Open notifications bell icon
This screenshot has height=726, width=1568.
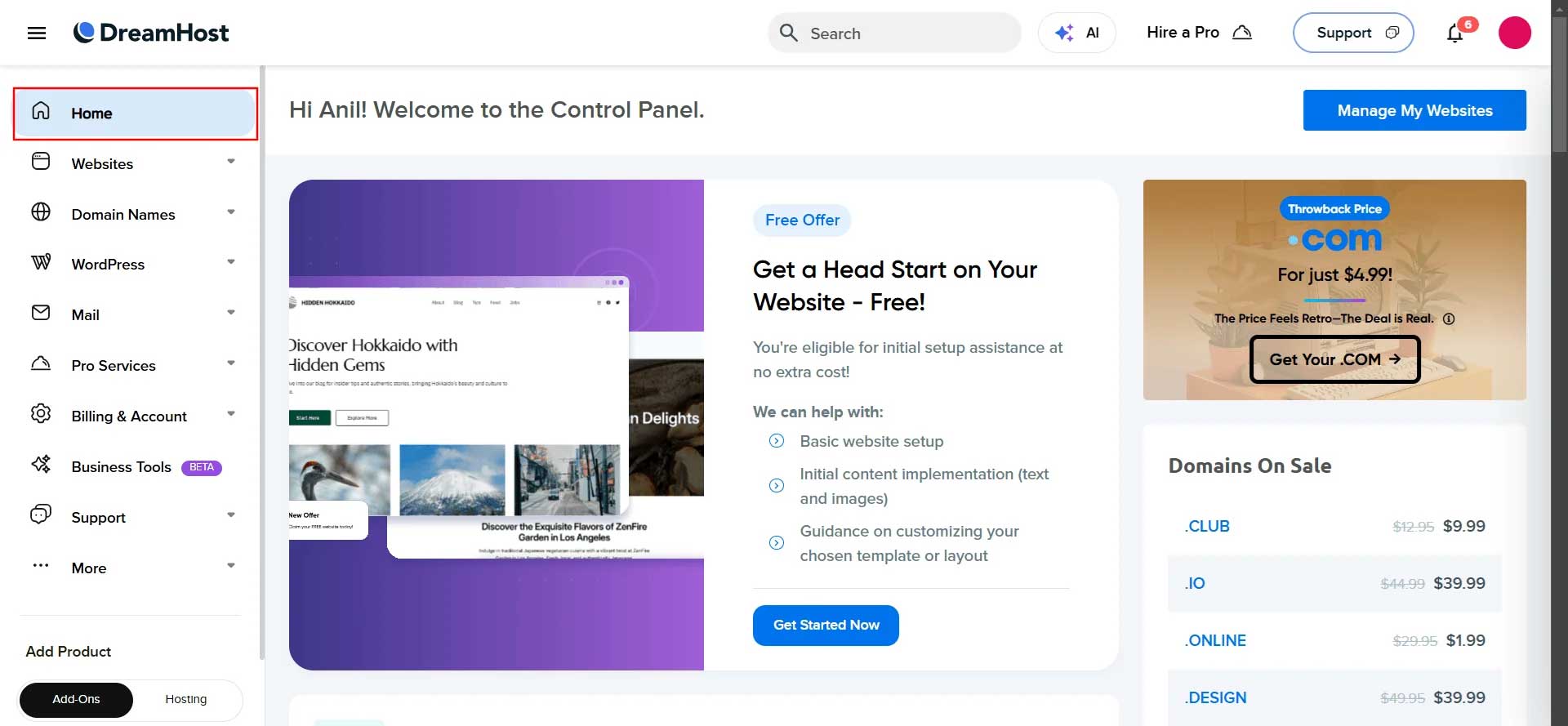pos(1454,33)
